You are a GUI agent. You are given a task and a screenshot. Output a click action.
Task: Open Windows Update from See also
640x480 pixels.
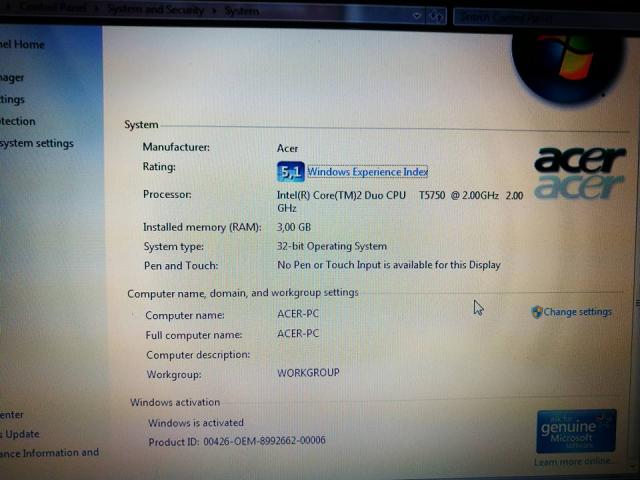(20, 434)
